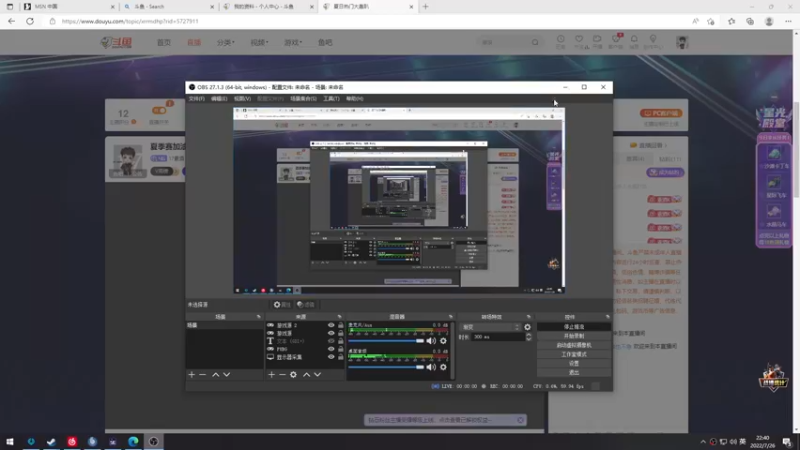Screen dimensions: 800x450
Task: Open the 场景集合(S) menu in OBS
Action: pyautogui.click(x=304, y=98)
